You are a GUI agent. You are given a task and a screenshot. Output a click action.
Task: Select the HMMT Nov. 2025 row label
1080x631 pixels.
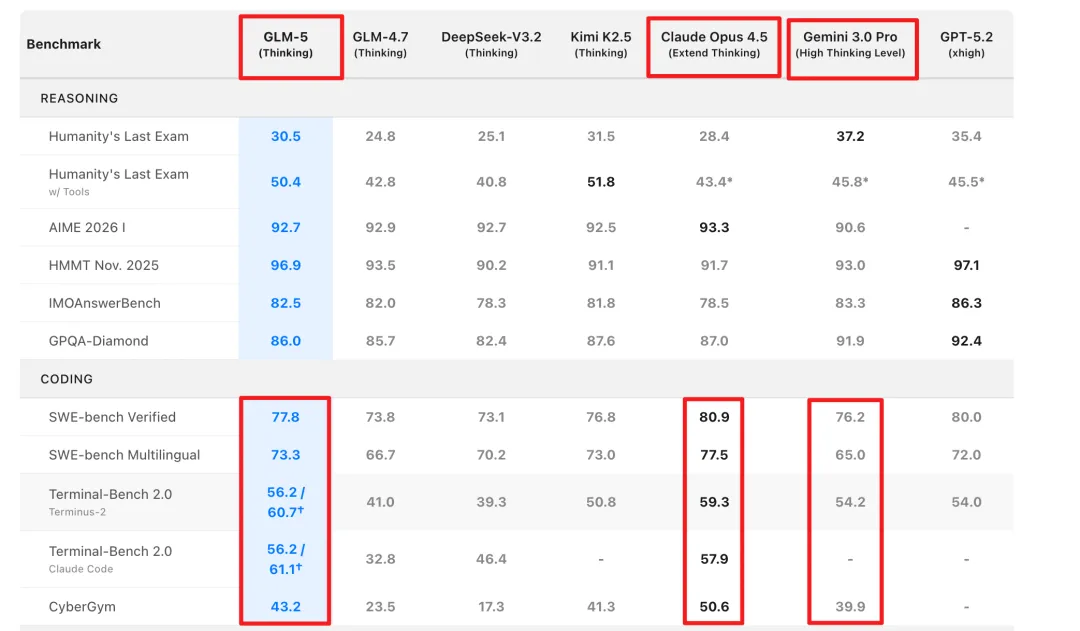[103, 265]
